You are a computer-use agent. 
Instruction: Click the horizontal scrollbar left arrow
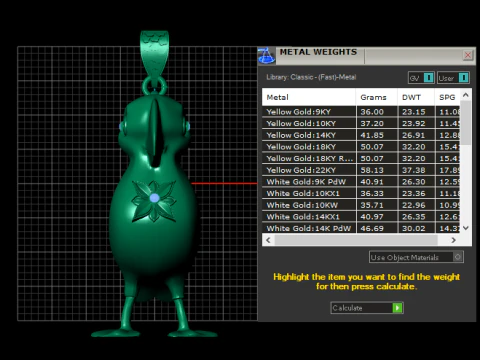(268, 240)
